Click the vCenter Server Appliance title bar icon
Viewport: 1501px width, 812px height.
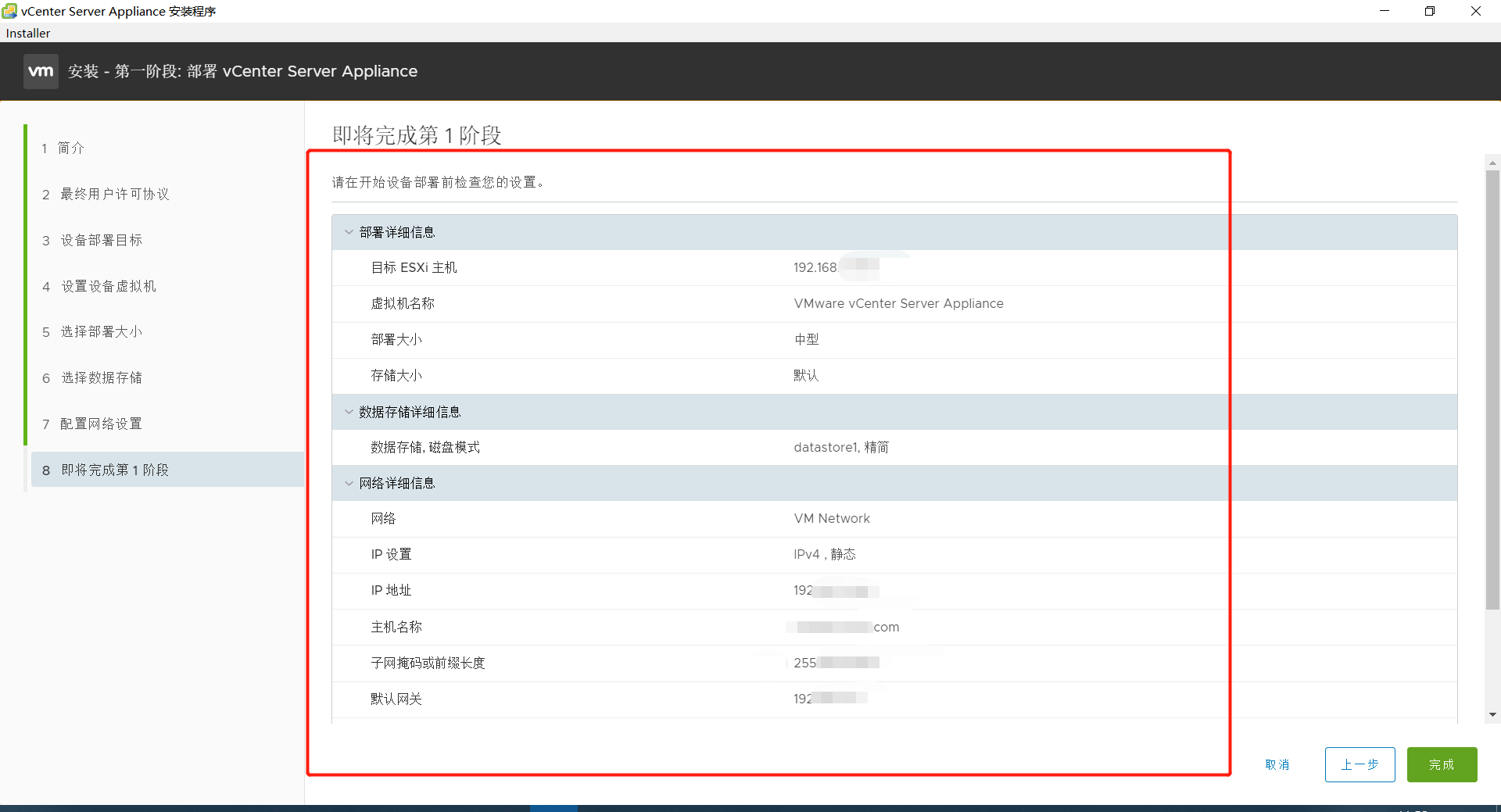(11, 11)
